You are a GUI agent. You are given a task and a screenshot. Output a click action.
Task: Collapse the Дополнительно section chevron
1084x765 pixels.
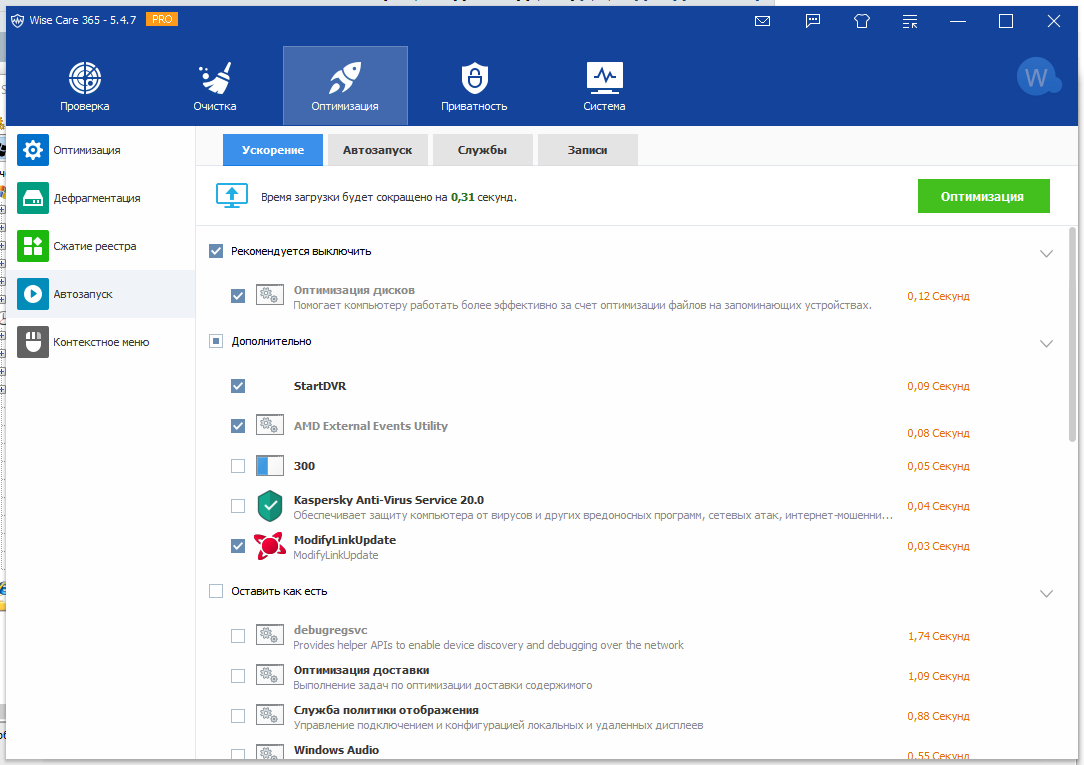point(1046,343)
